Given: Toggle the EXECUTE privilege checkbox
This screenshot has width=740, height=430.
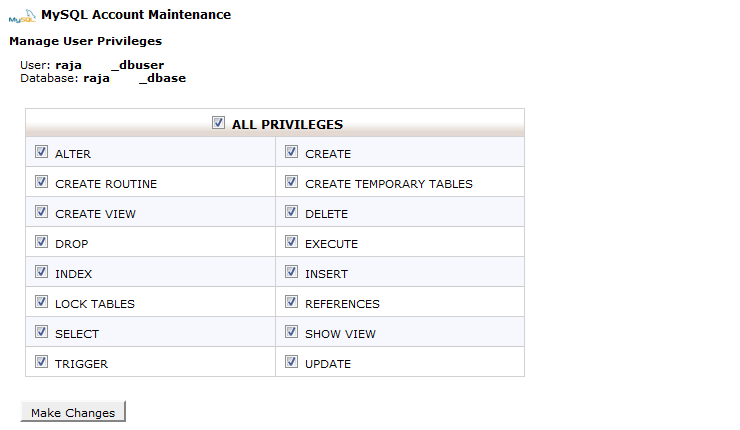Looking at the screenshot, I should [292, 243].
